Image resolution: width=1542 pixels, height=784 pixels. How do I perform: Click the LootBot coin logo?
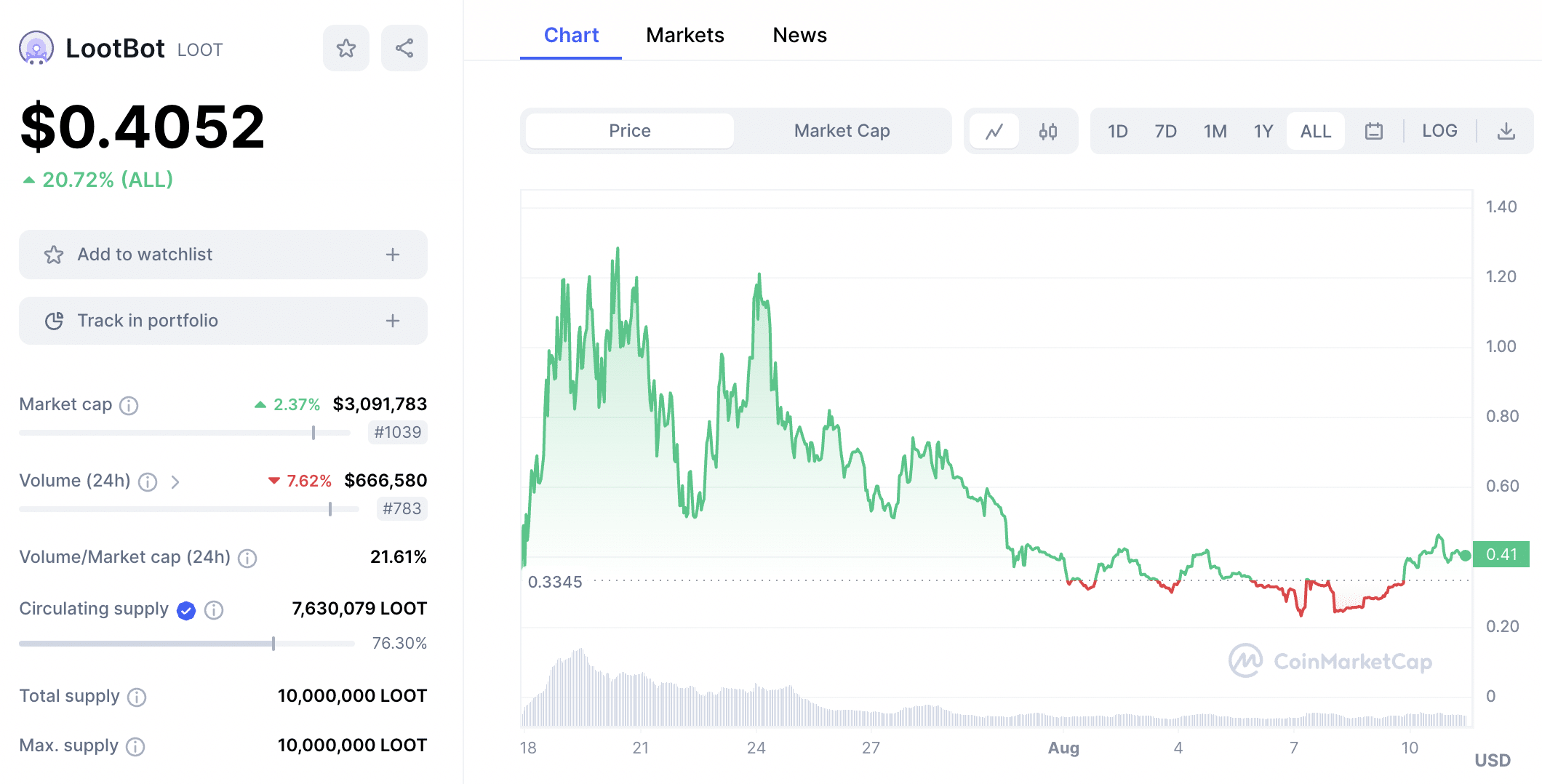pyautogui.click(x=36, y=48)
